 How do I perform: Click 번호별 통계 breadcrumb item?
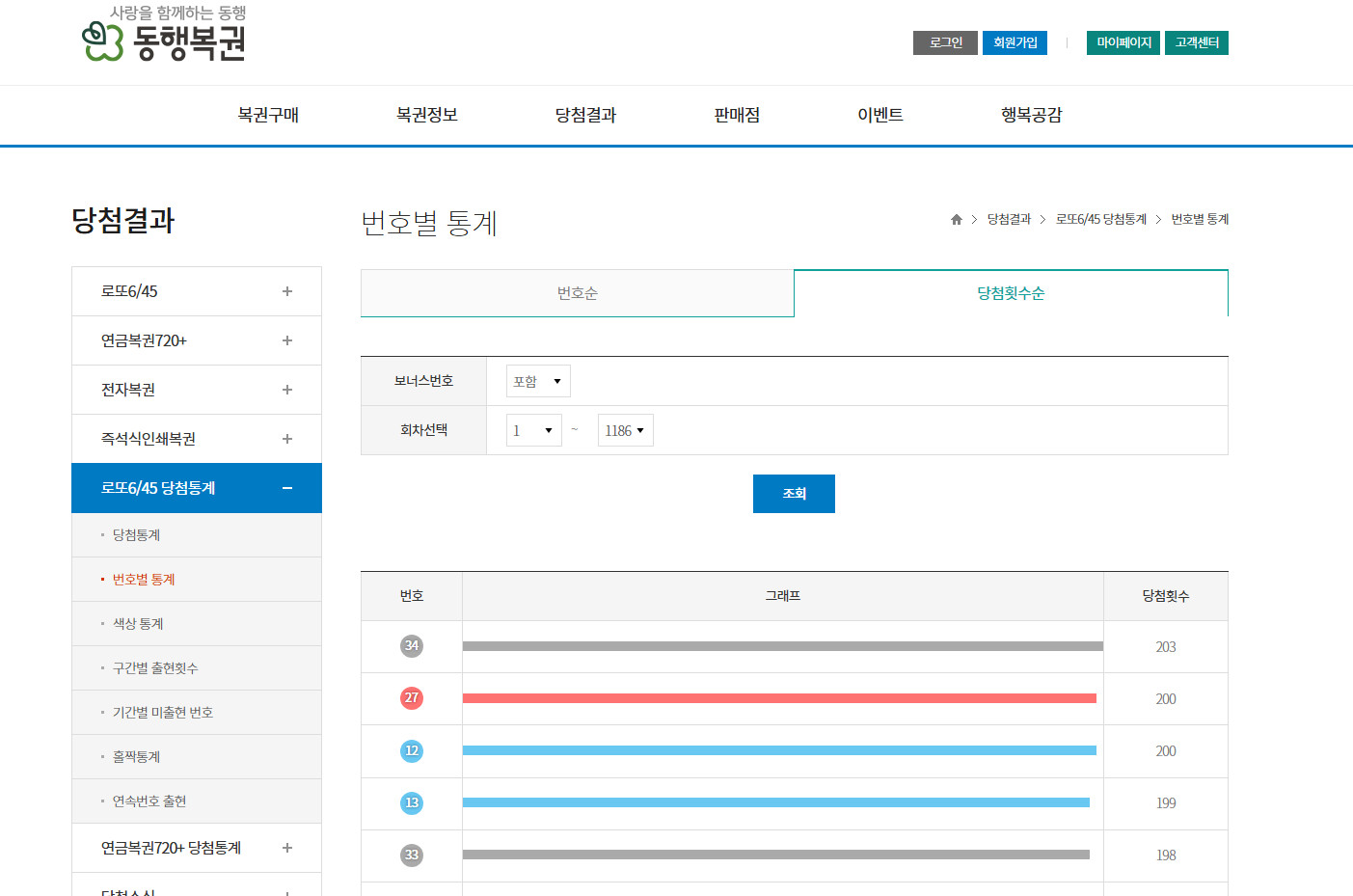[x=1200, y=220]
